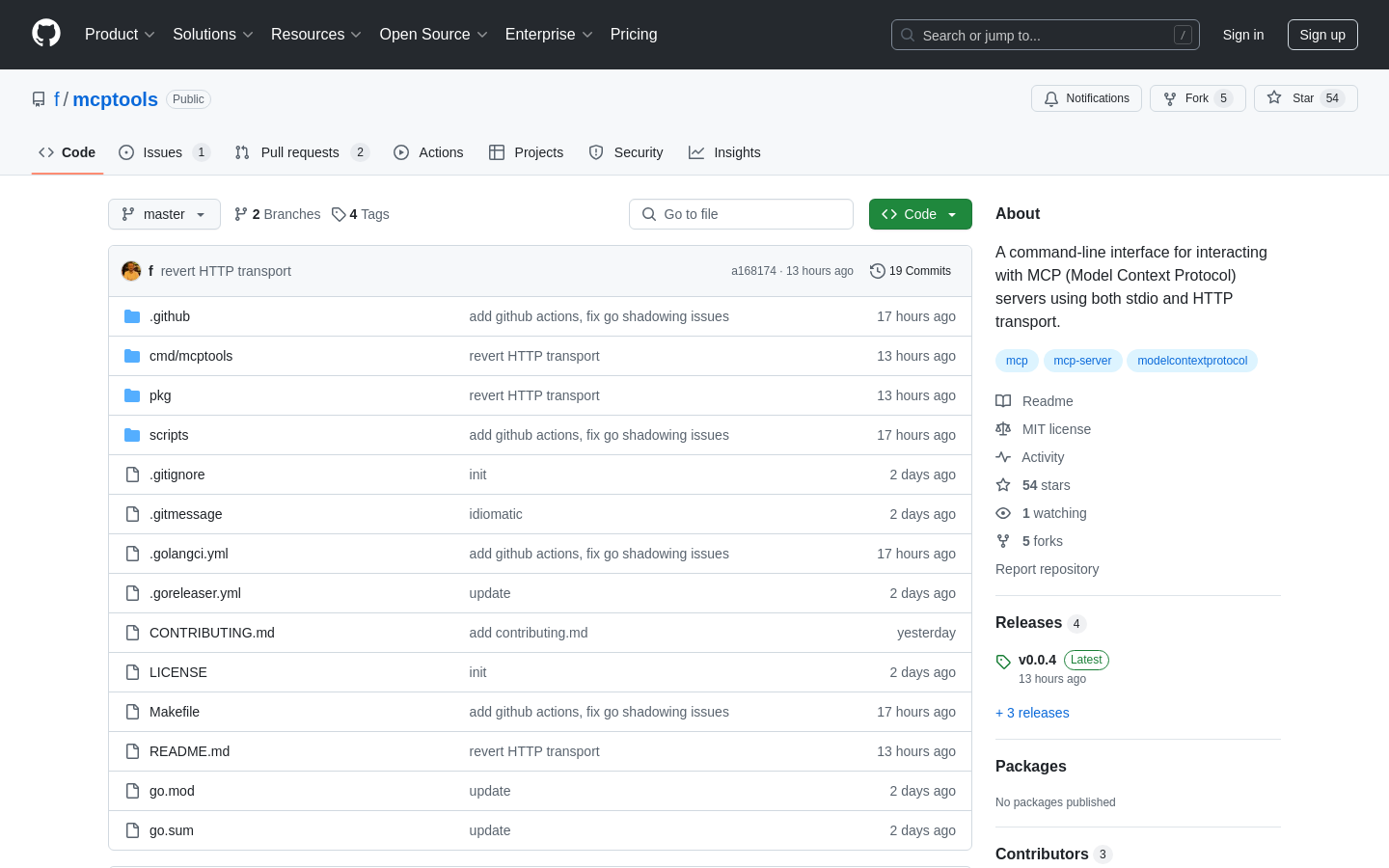Click the scripts folder icon
Viewport: 1389px width, 868px height.
click(132, 435)
